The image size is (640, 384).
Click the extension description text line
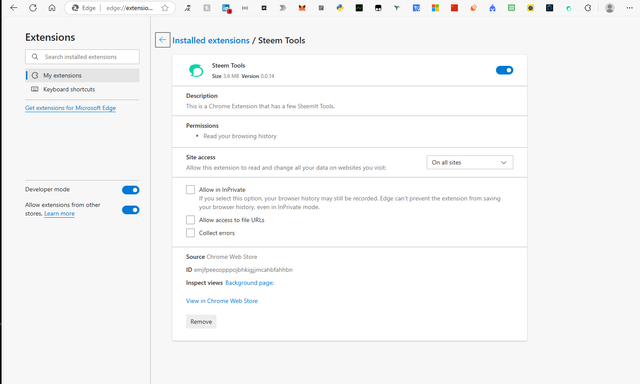click(x=260, y=106)
